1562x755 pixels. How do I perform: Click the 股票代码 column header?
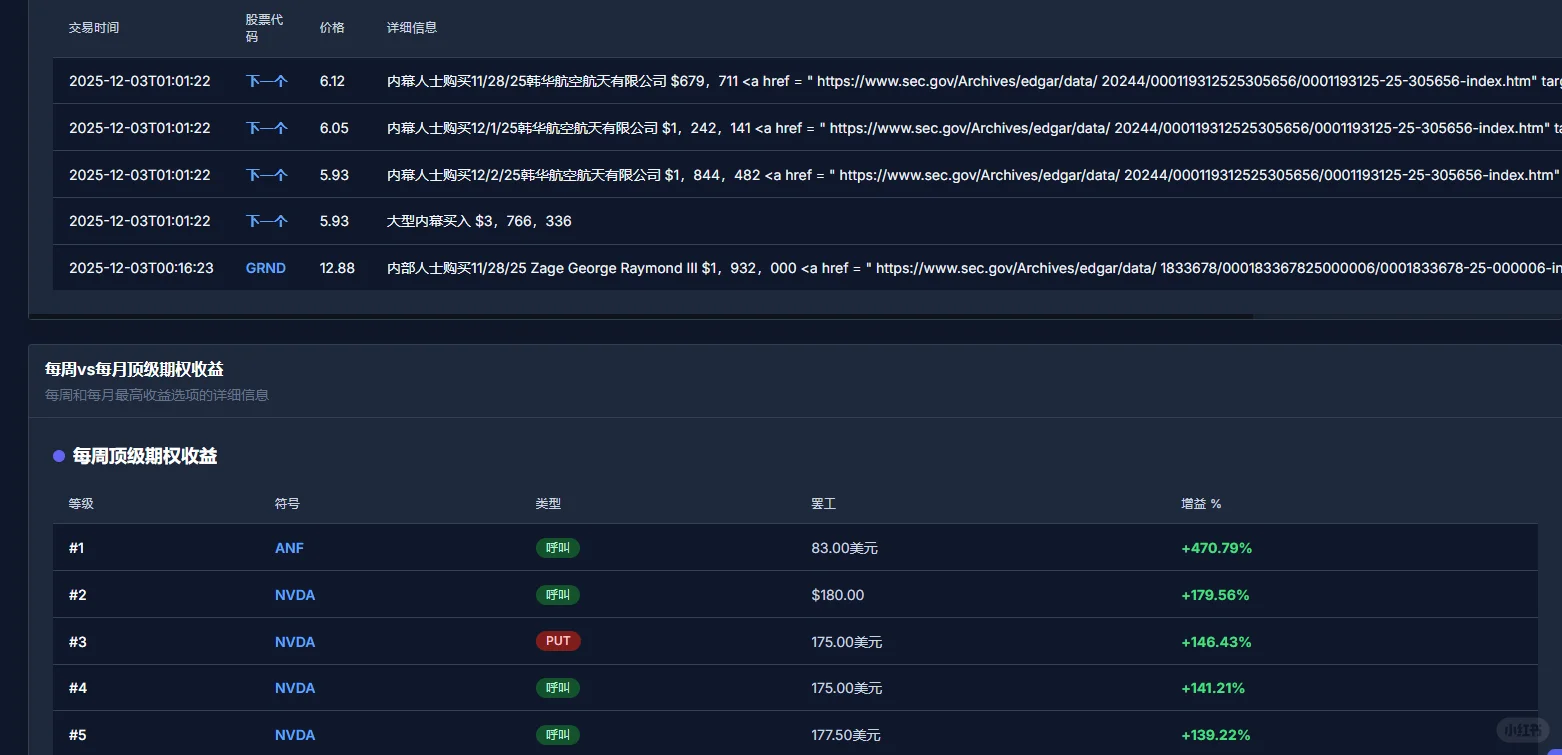[264, 28]
